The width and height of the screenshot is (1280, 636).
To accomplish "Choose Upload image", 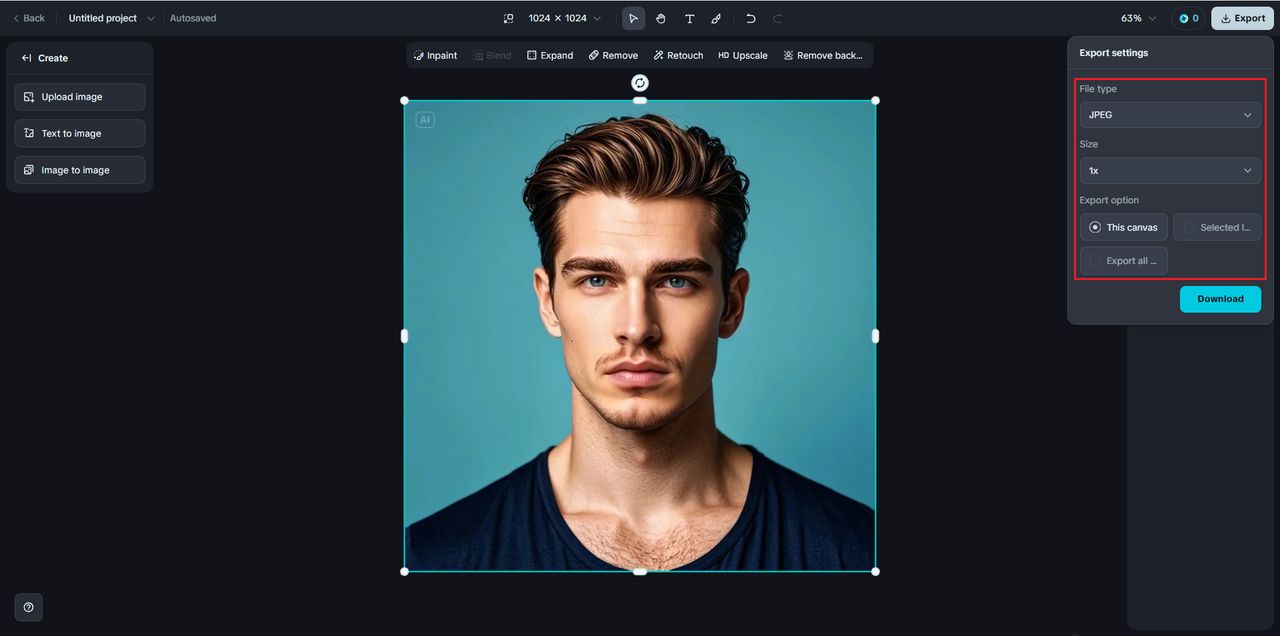I will [x=80, y=97].
